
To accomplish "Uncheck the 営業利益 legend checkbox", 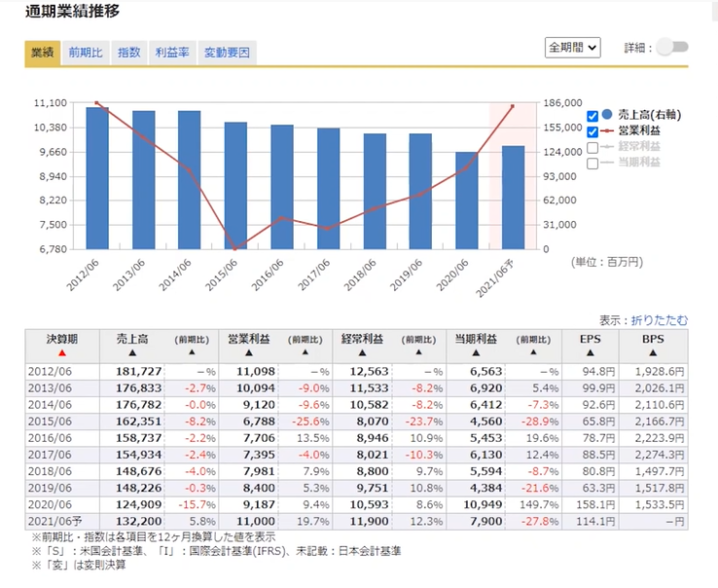I will click(x=593, y=131).
